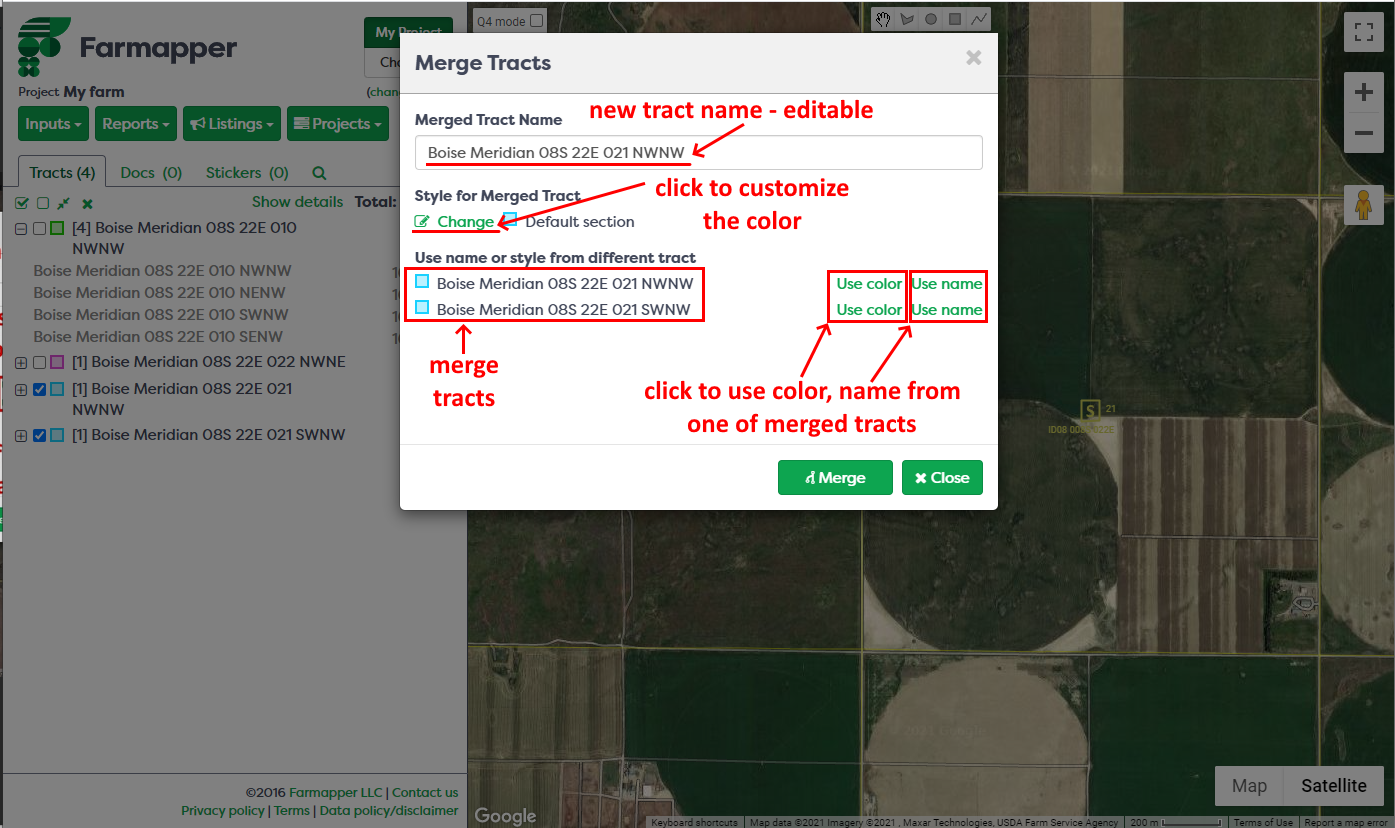Click the Merged Tract Name input field
This screenshot has height=828, width=1395.
point(699,153)
